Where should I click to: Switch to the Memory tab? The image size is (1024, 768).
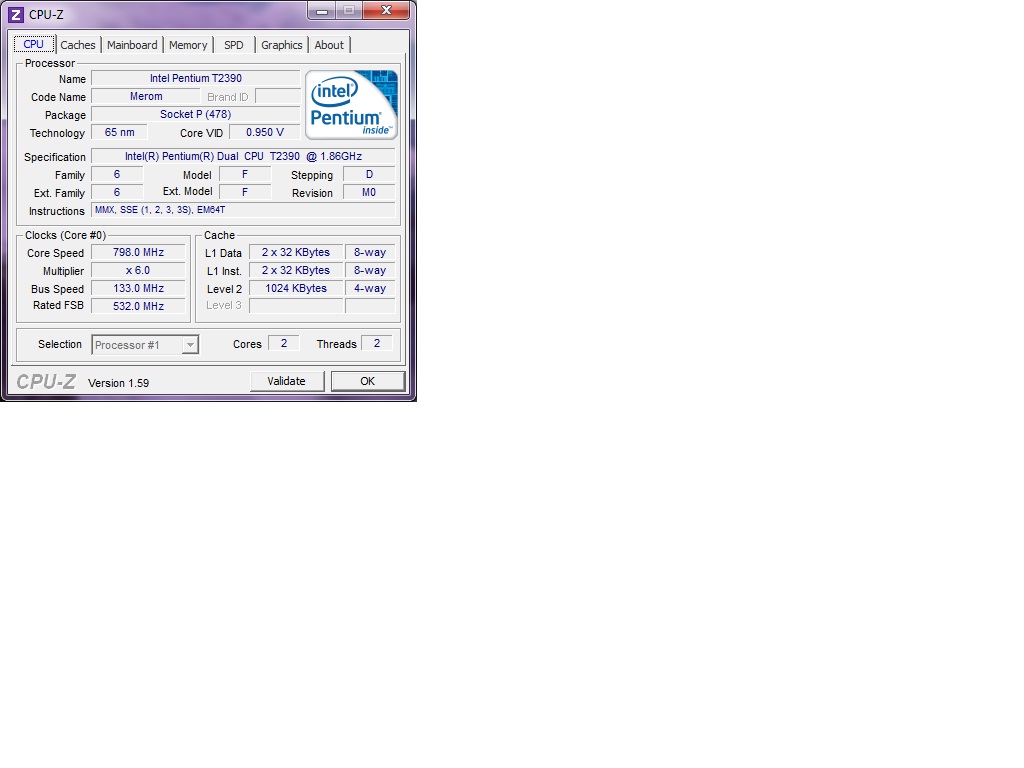point(188,45)
